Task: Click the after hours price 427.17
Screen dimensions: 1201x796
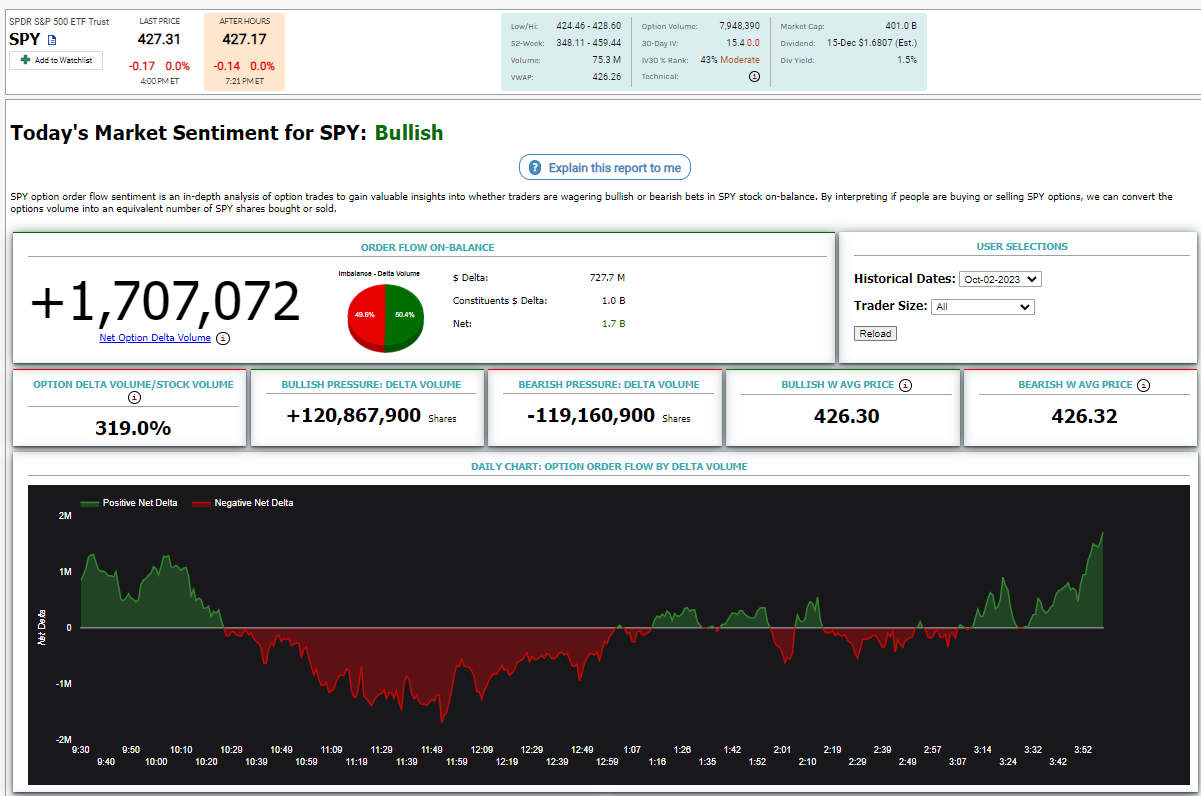Action: [244, 39]
